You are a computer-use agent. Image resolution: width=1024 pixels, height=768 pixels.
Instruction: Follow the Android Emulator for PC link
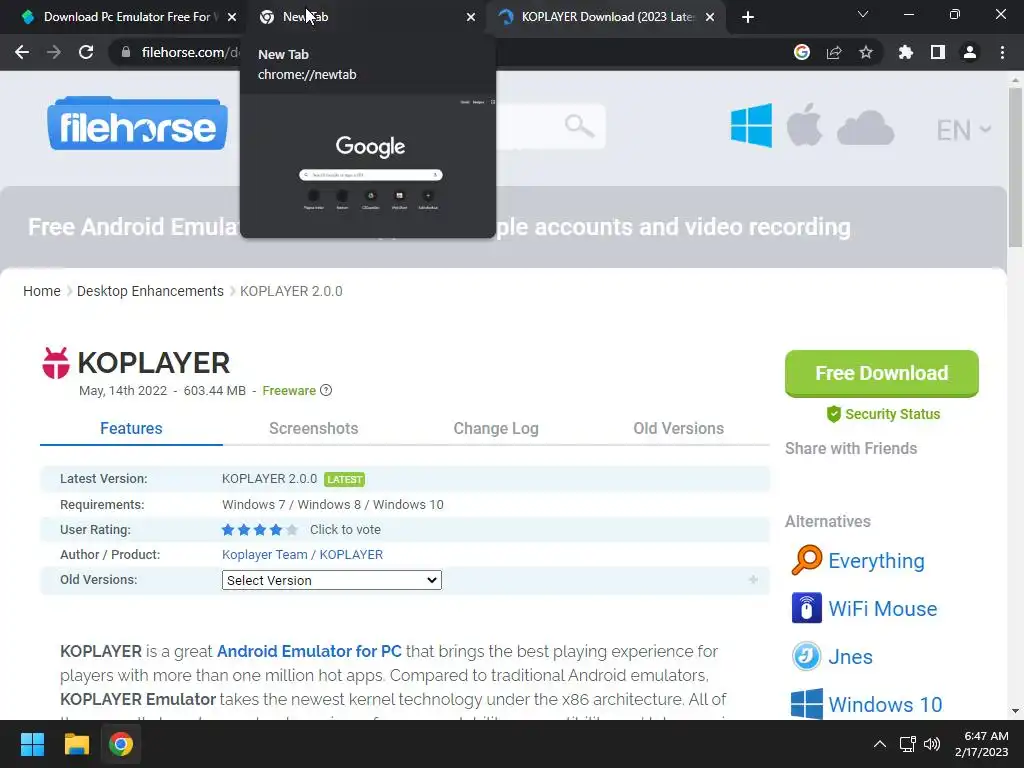(309, 651)
